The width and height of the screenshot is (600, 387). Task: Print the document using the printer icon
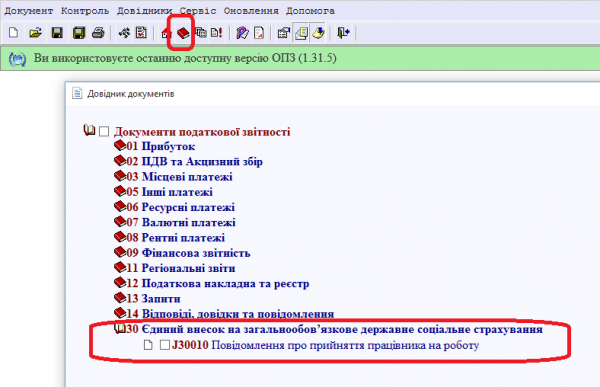coord(98,33)
